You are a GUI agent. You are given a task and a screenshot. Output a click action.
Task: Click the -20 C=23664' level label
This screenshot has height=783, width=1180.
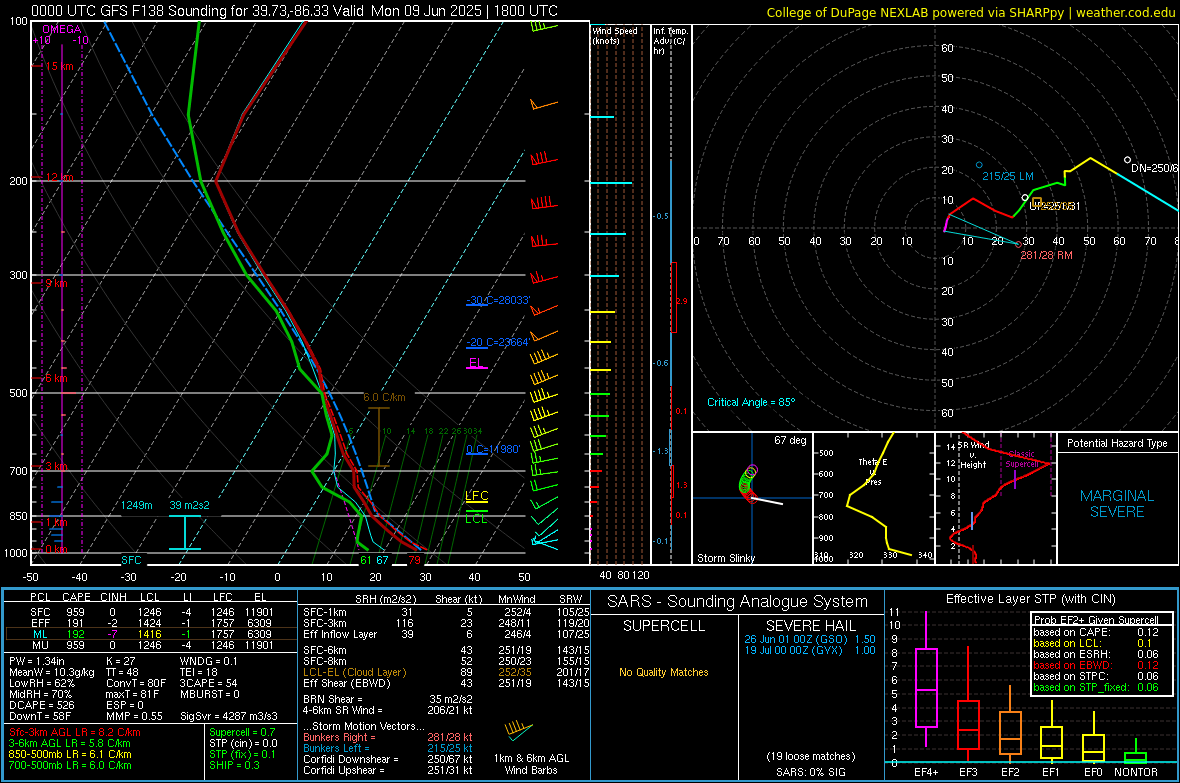point(498,342)
